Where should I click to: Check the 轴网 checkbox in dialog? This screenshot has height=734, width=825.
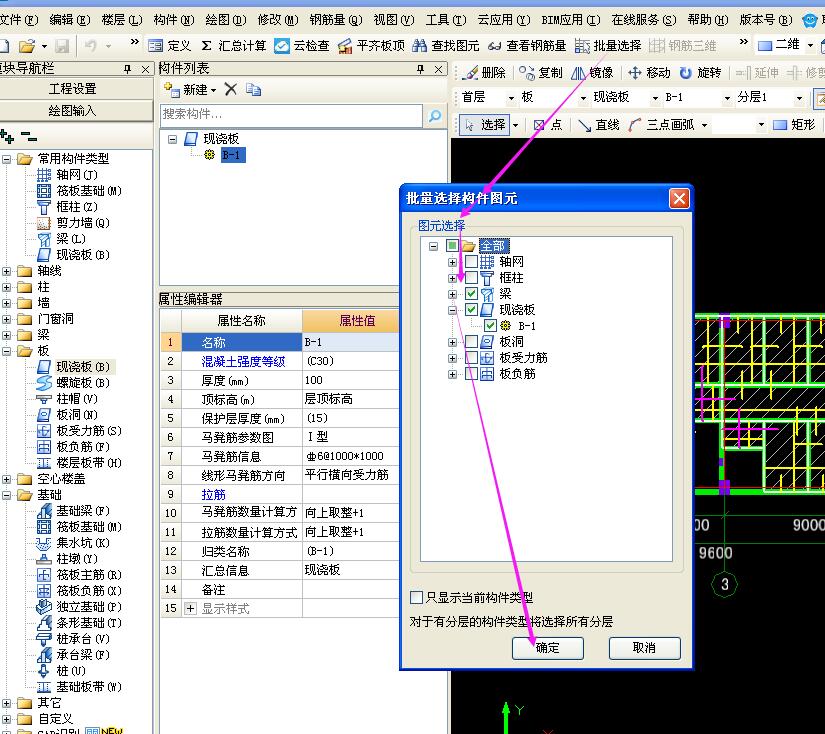(471, 262)
